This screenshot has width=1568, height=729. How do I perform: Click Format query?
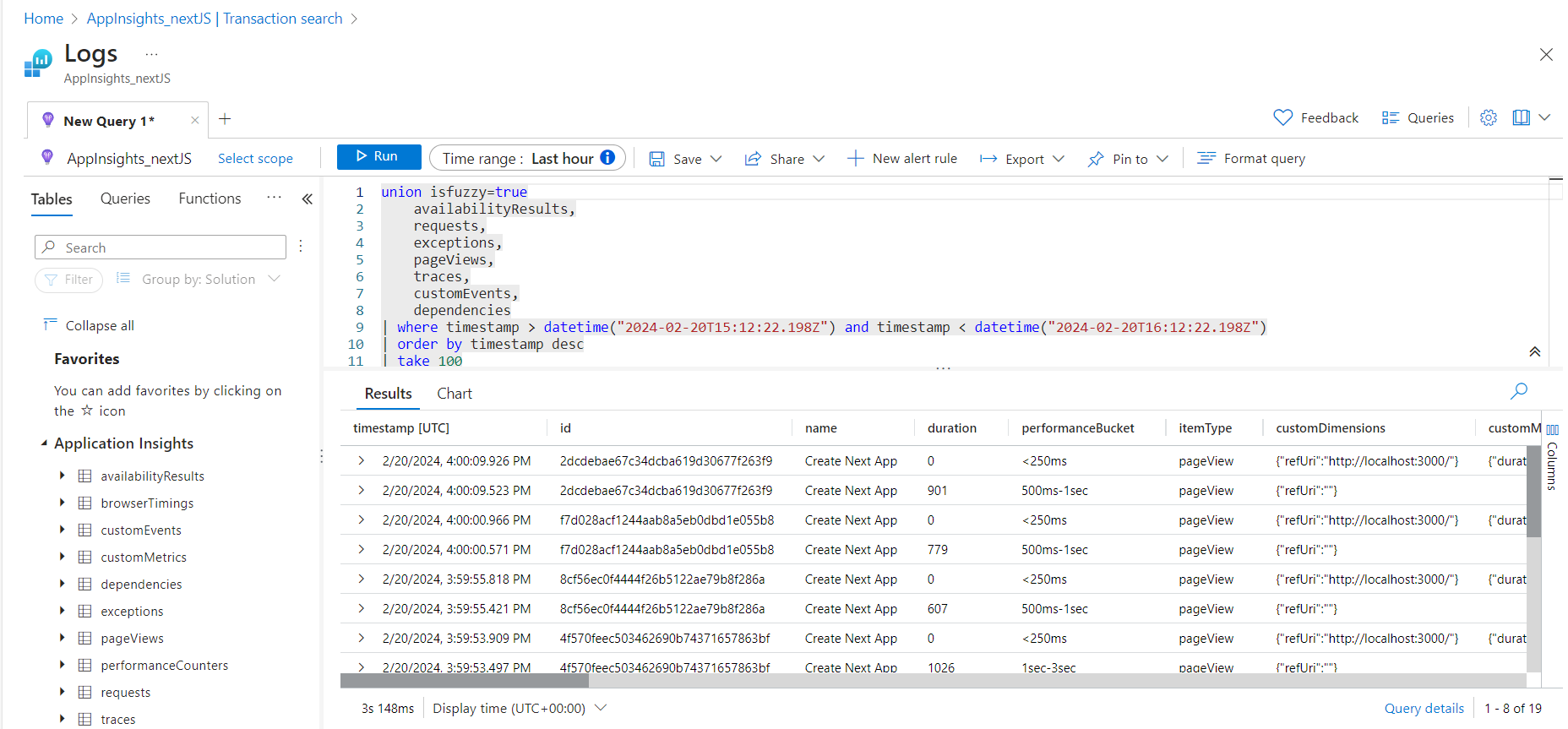pos(1251,158)
